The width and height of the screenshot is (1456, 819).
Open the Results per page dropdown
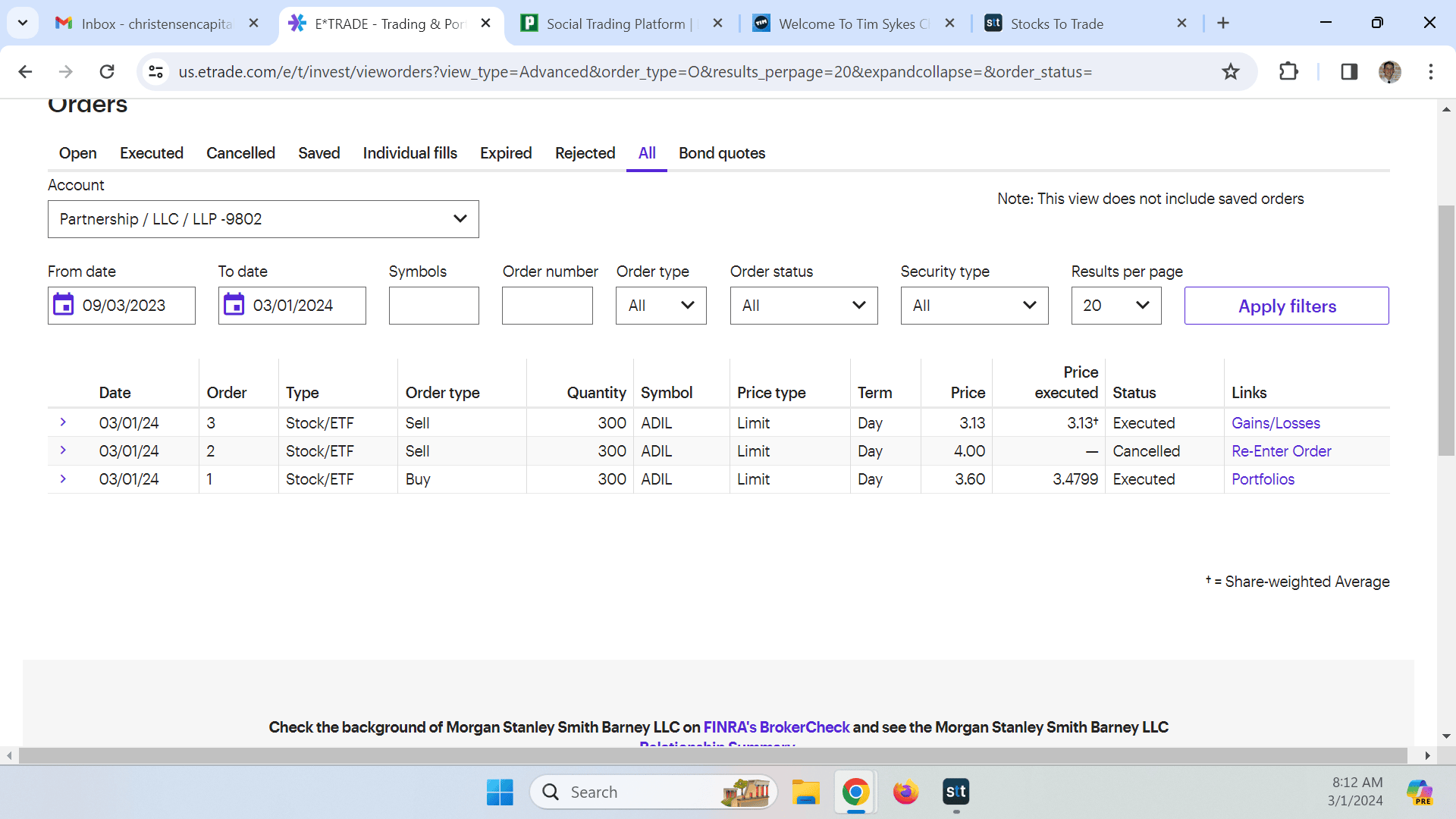pos(1116,306)
